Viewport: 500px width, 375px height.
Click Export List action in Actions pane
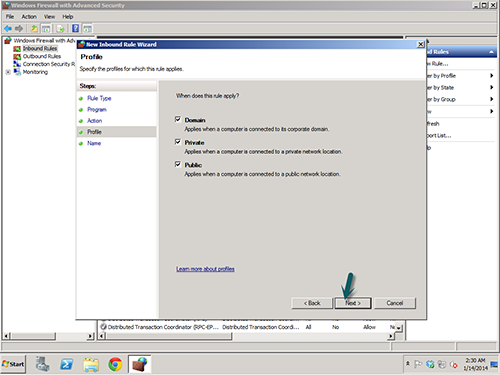click(x=439, y=135)
